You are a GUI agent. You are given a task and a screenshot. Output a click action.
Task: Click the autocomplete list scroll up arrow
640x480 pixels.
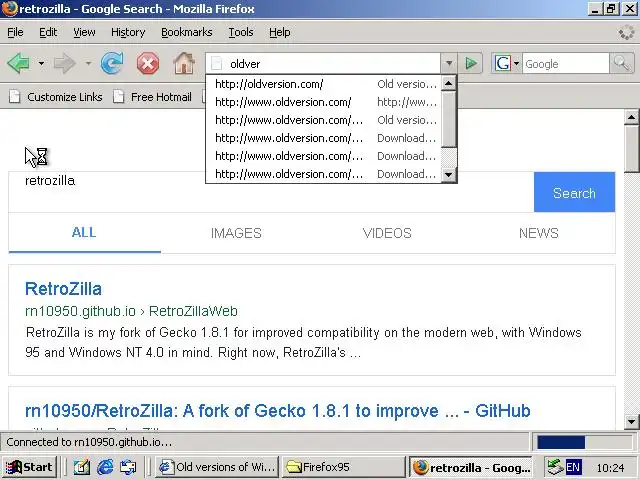point(449,83)
